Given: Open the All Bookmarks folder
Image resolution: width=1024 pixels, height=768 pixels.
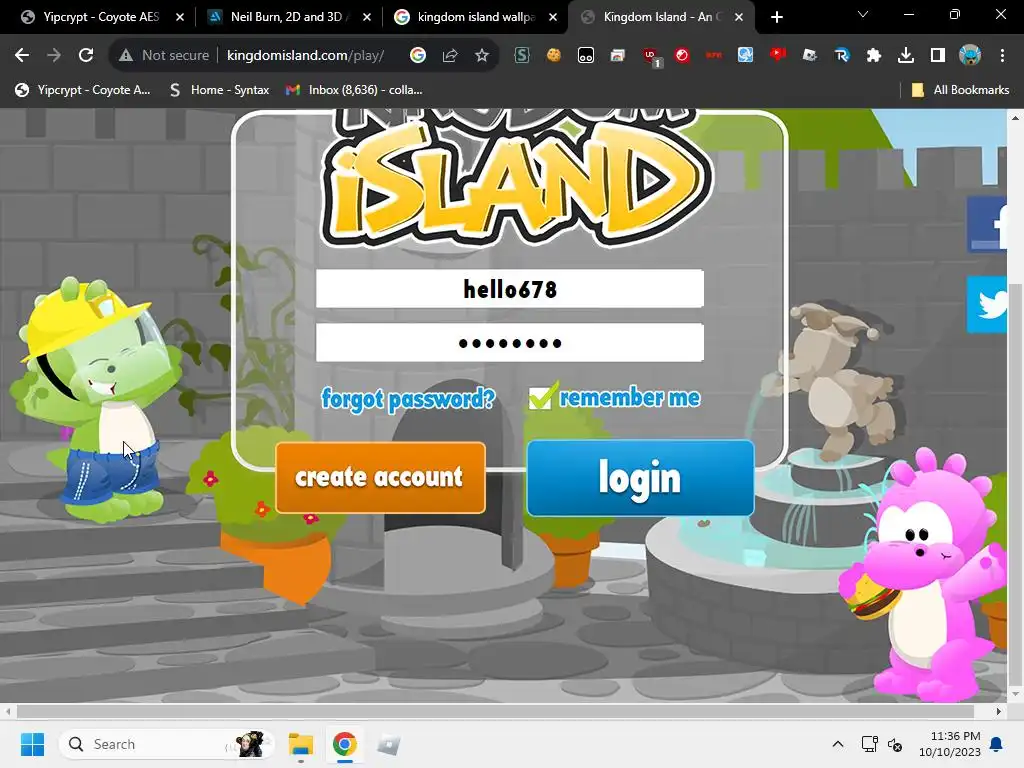Looking at the screenshot, I should point(960,90).
